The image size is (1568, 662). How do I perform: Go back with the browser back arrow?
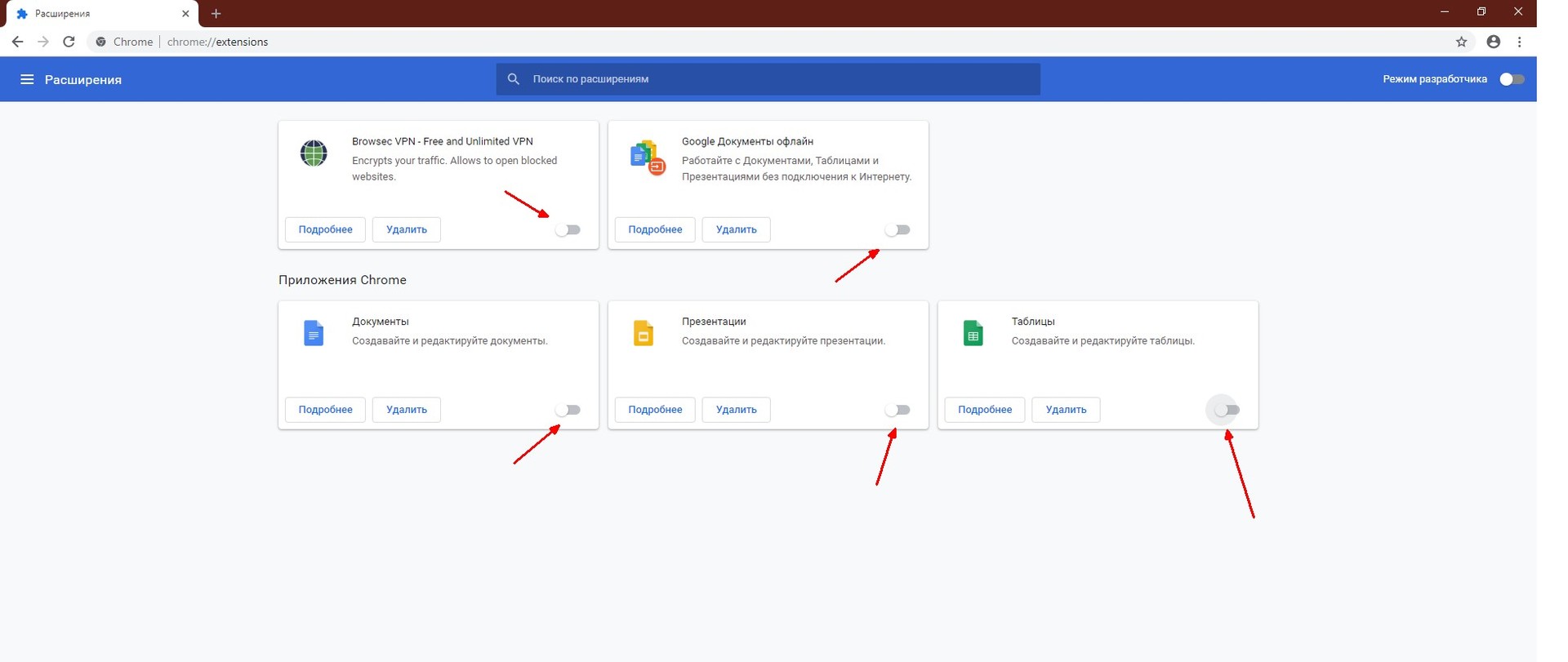click(17, 42)
